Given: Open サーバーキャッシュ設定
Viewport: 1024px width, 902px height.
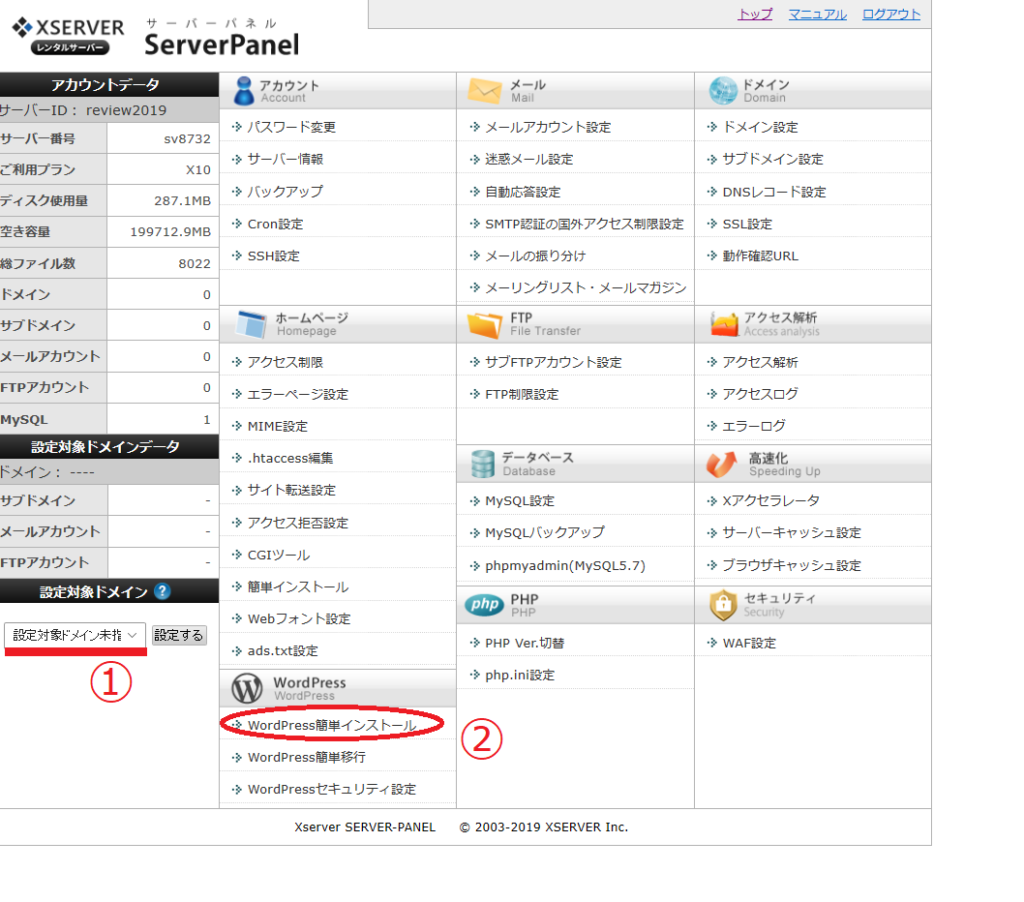Looking at the screenshot, I should (792, 533).
